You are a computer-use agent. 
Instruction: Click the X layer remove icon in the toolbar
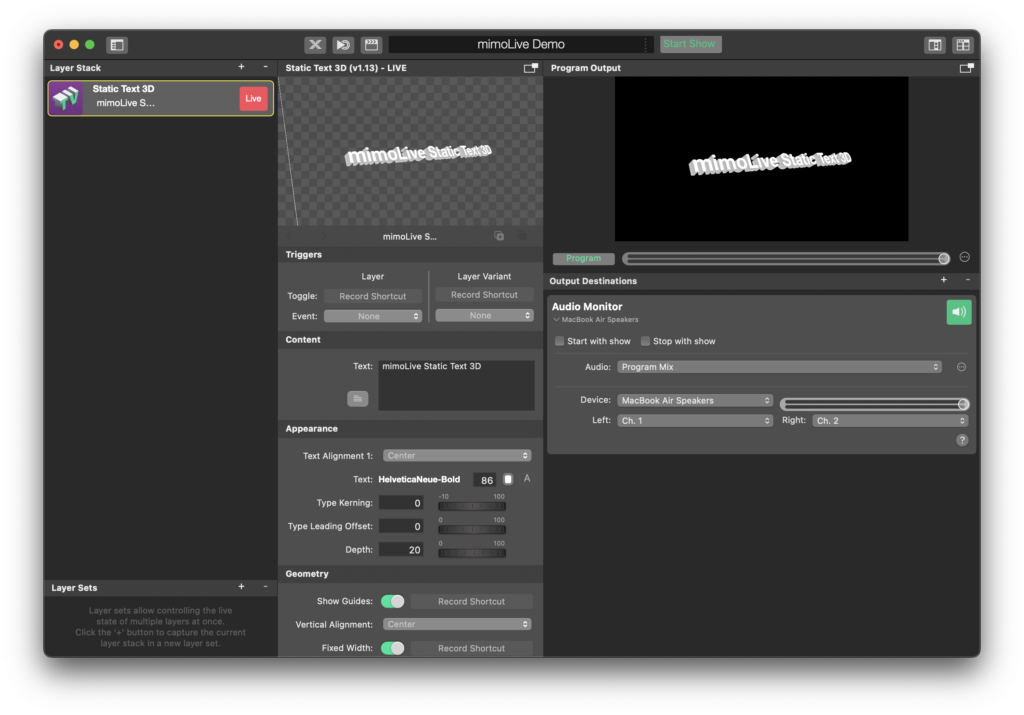coord(315,44)
